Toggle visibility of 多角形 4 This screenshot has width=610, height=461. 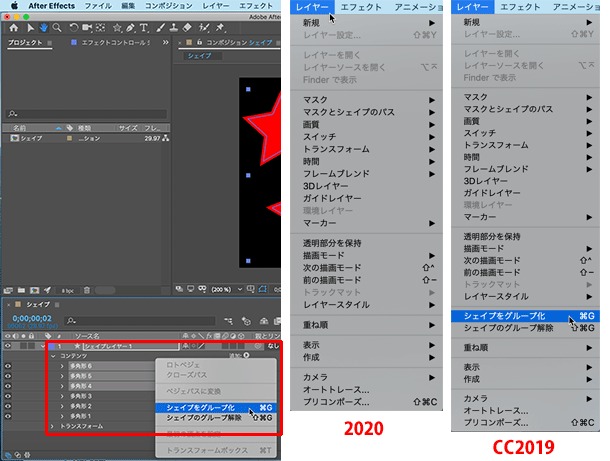tap(7, 386)
